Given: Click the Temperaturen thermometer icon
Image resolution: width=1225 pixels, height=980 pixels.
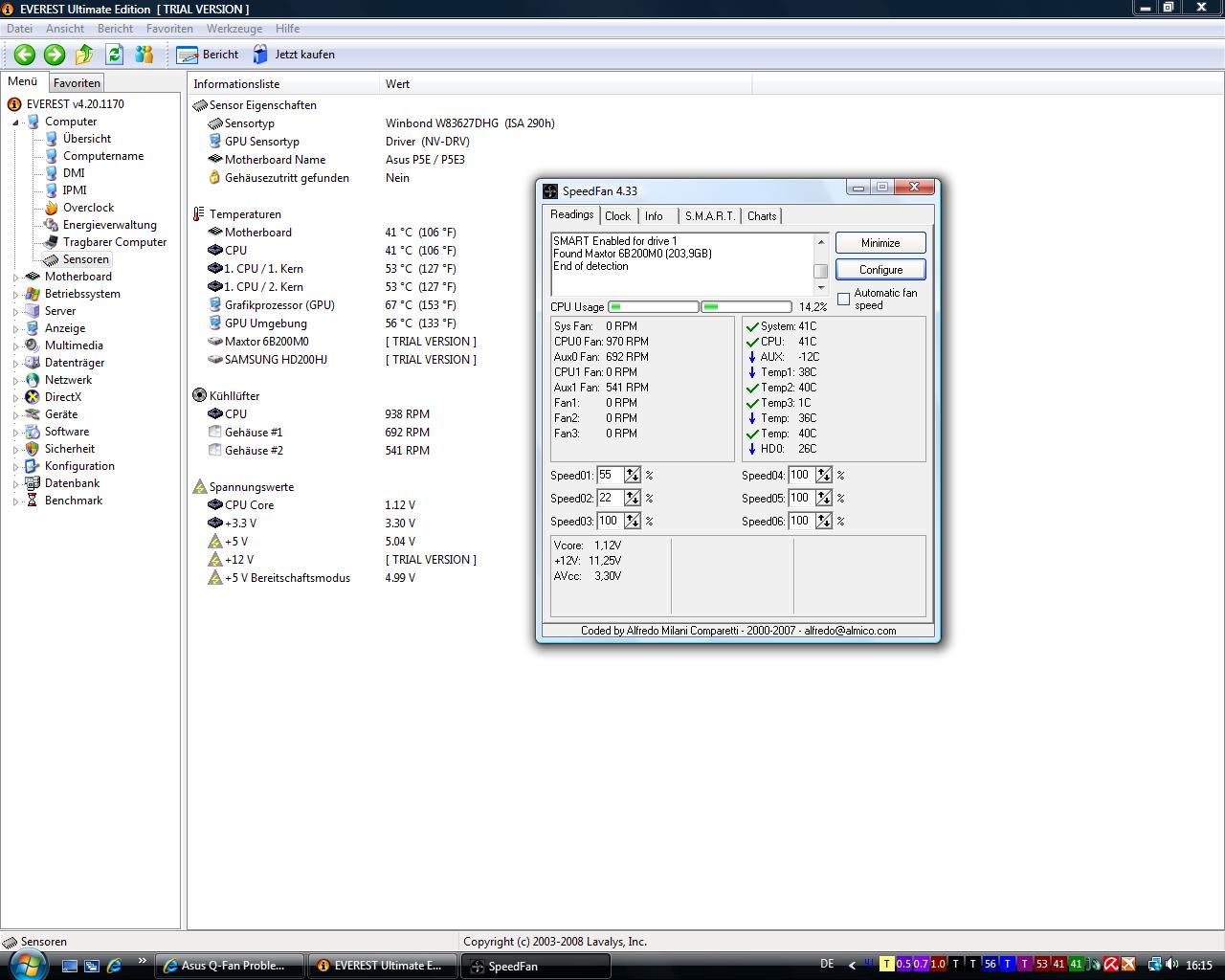Looking at the screenshot, I should 199,214.
